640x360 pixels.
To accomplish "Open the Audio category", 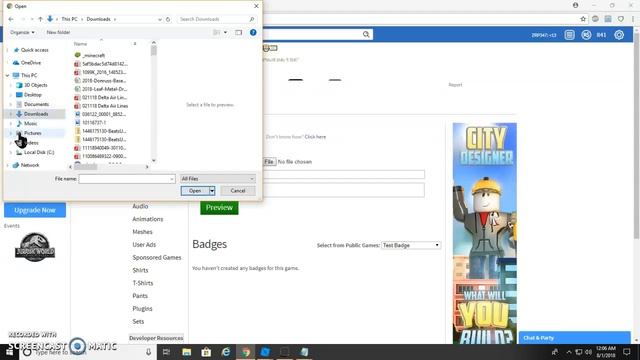I will coord(140,207).
